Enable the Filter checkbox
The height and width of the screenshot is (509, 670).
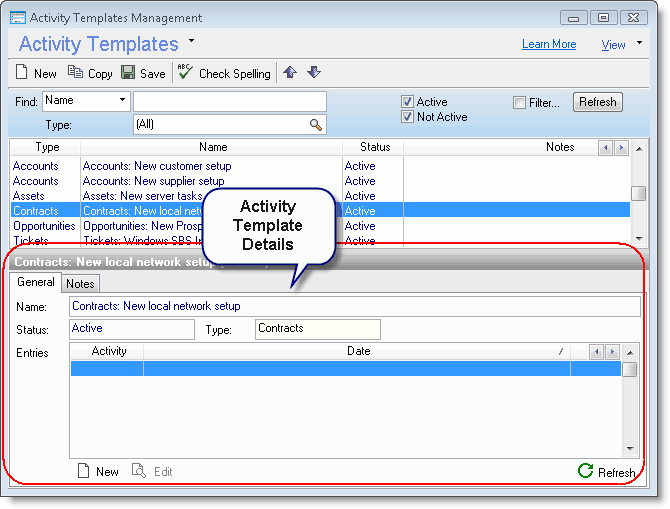point(519,102)
